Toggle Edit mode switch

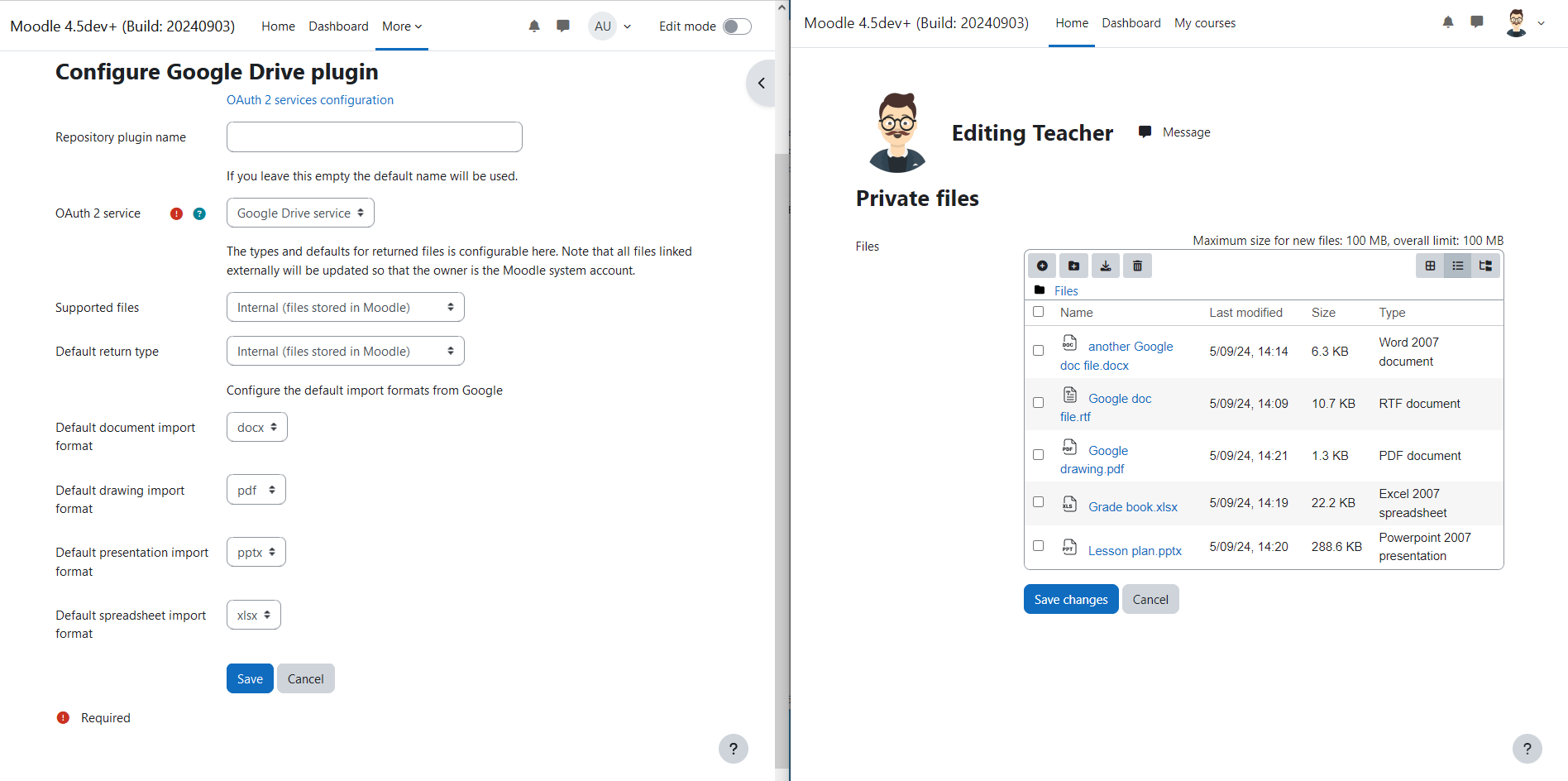click(x=737, y=26)
